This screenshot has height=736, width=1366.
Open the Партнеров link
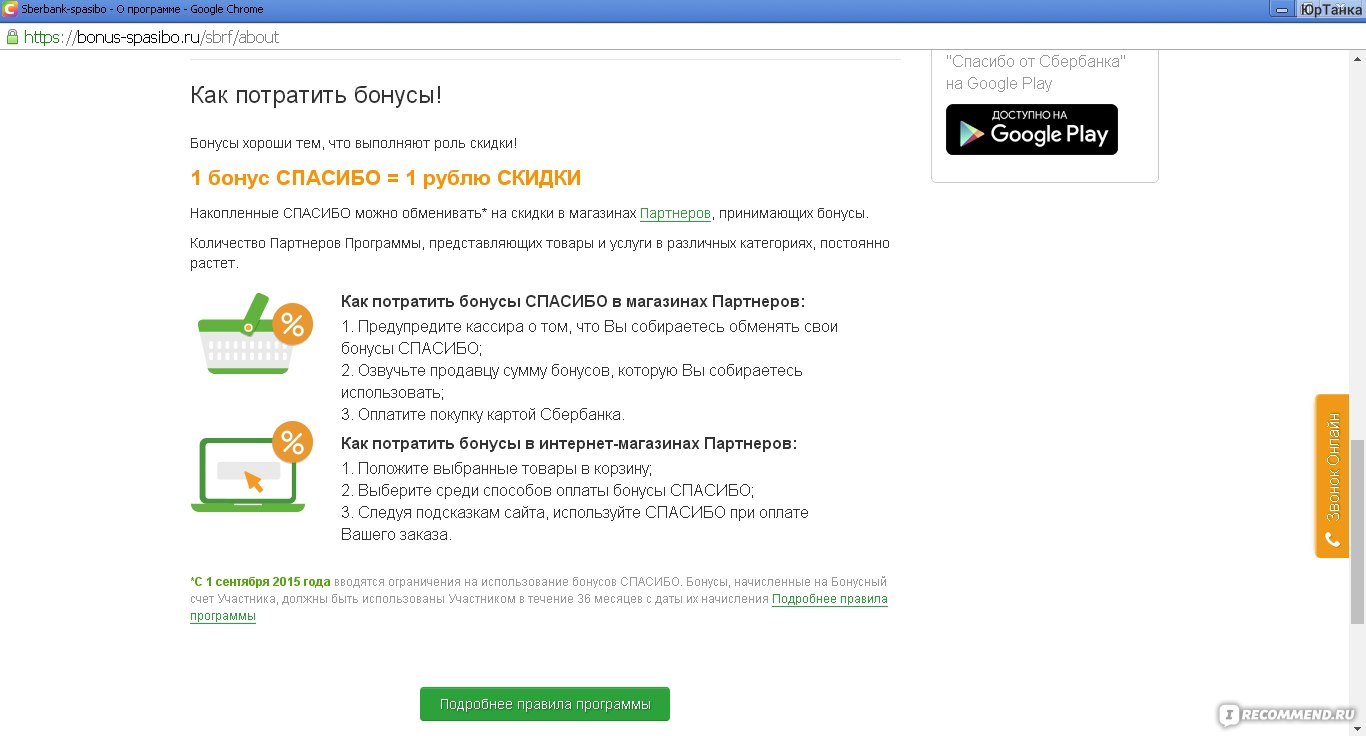click(x=675, y=213)
